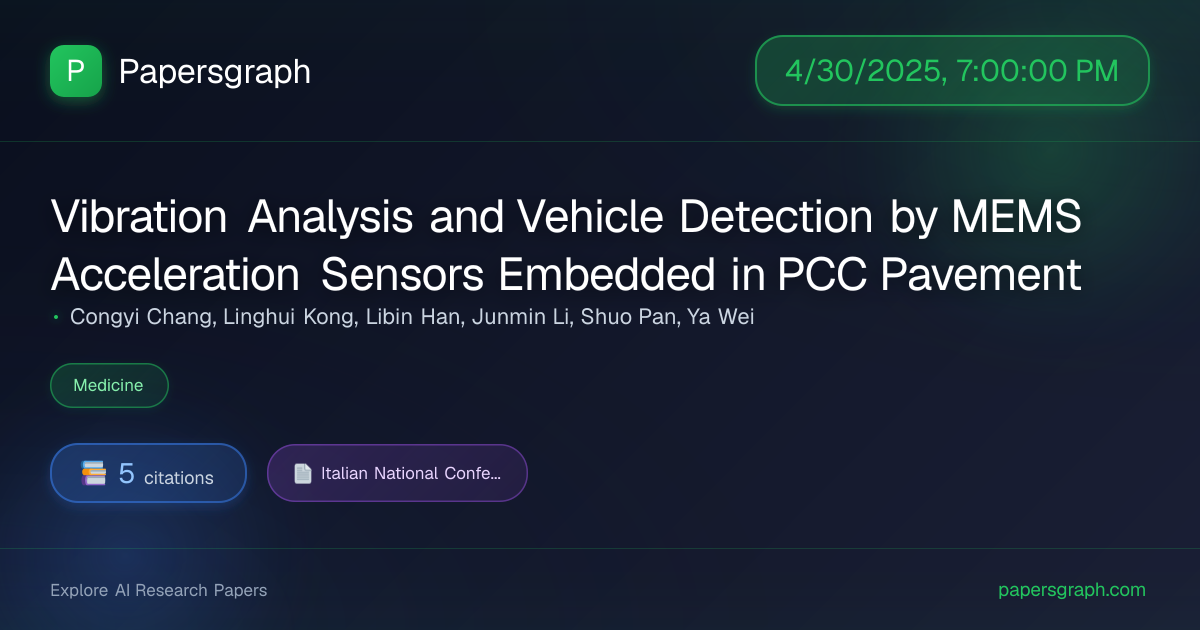This screenshot has height=630, width=1200.
Task: Click the green bullet before author names
Action: (55, 318)
